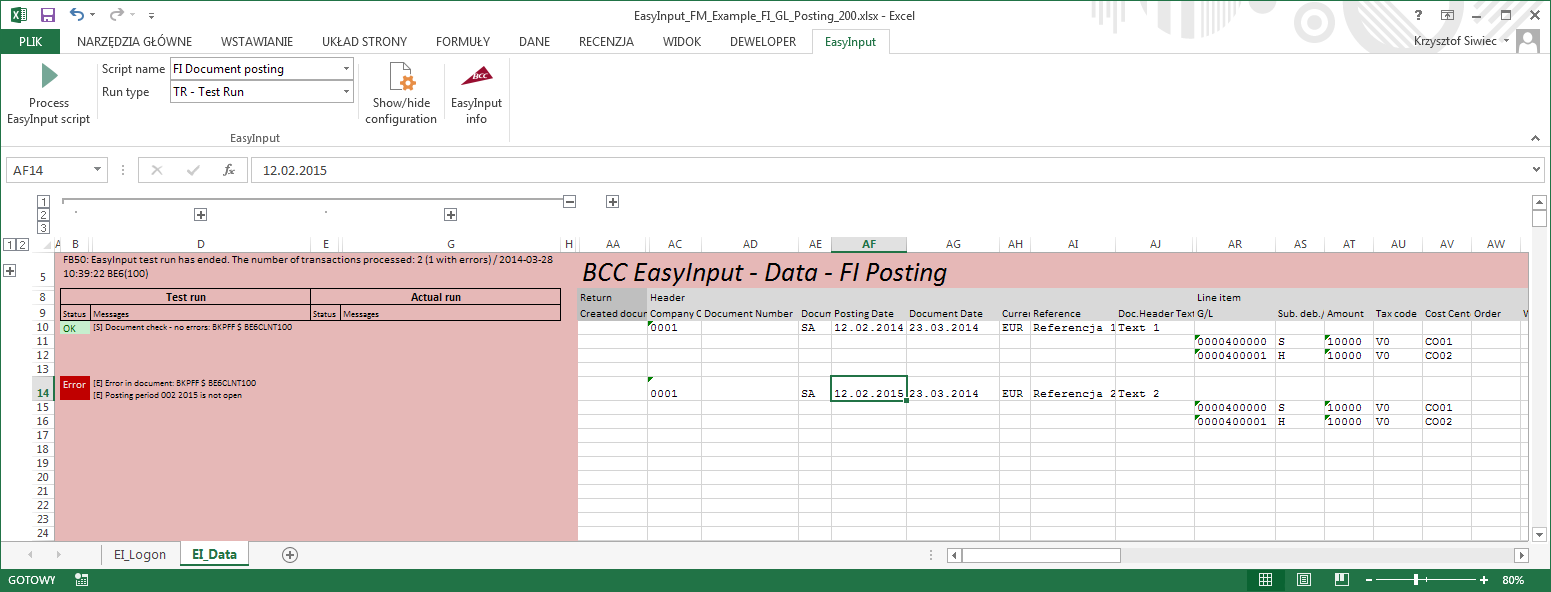Open the Name Box dropdown arrow
This screenshot has width=1551, height=592.
tap(97, 170)
